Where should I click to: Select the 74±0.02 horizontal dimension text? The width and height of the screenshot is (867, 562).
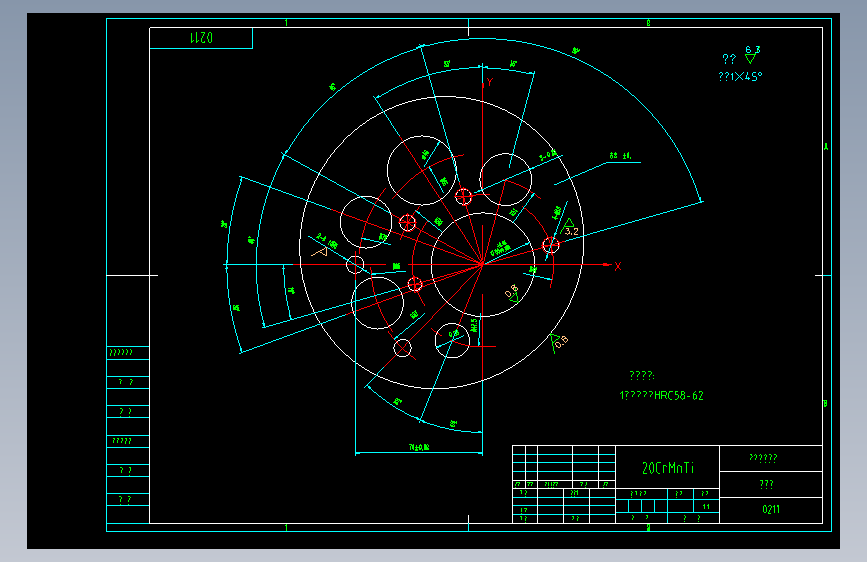point(419,447)
